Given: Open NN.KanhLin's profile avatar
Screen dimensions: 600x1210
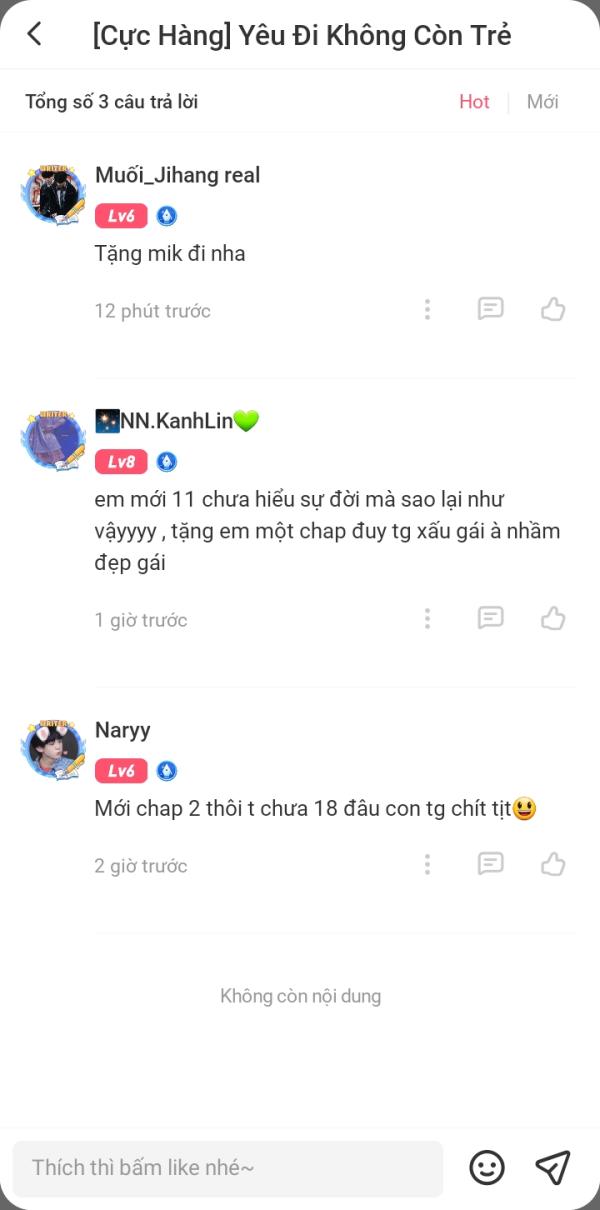Looking at the screenshot, I should pyautogui.click(x=53, y=439).
